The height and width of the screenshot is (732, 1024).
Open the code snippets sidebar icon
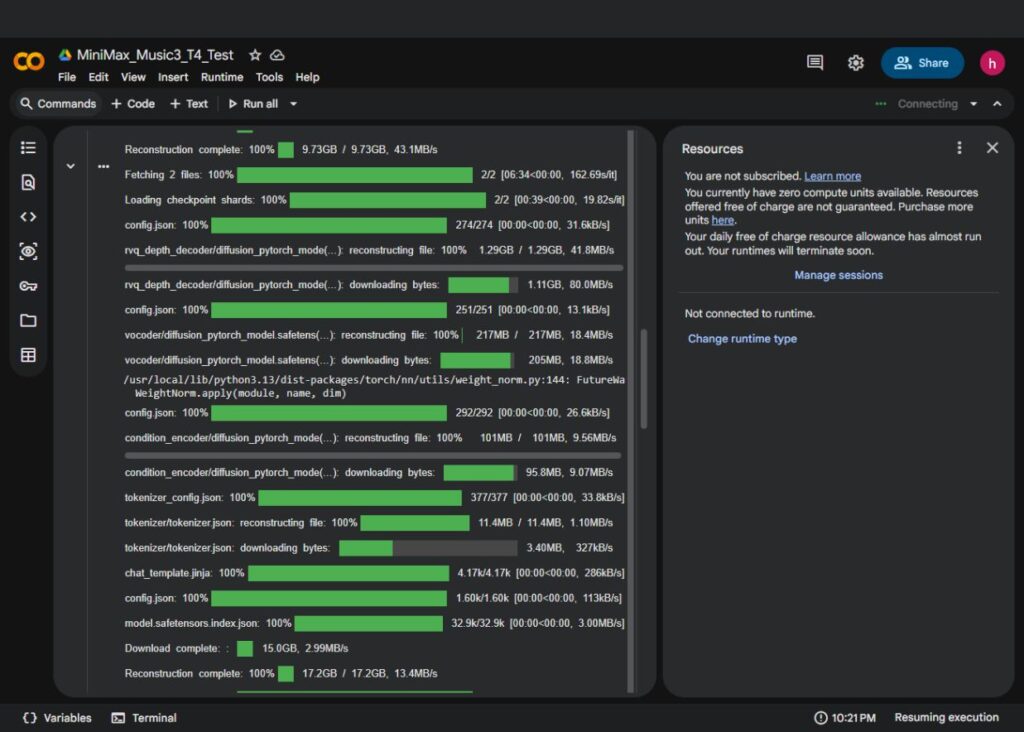coord(28,217)
